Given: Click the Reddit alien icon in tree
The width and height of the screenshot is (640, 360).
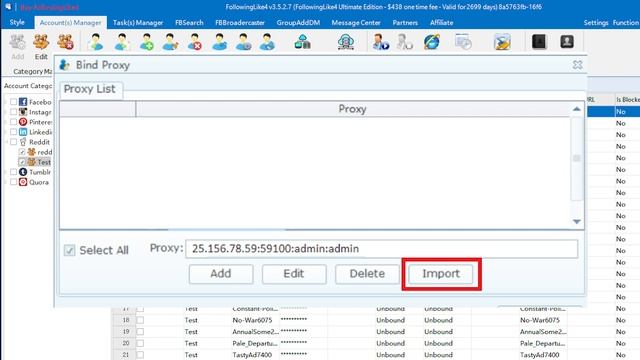Looking at the screenshot, I should coord(23,142).
